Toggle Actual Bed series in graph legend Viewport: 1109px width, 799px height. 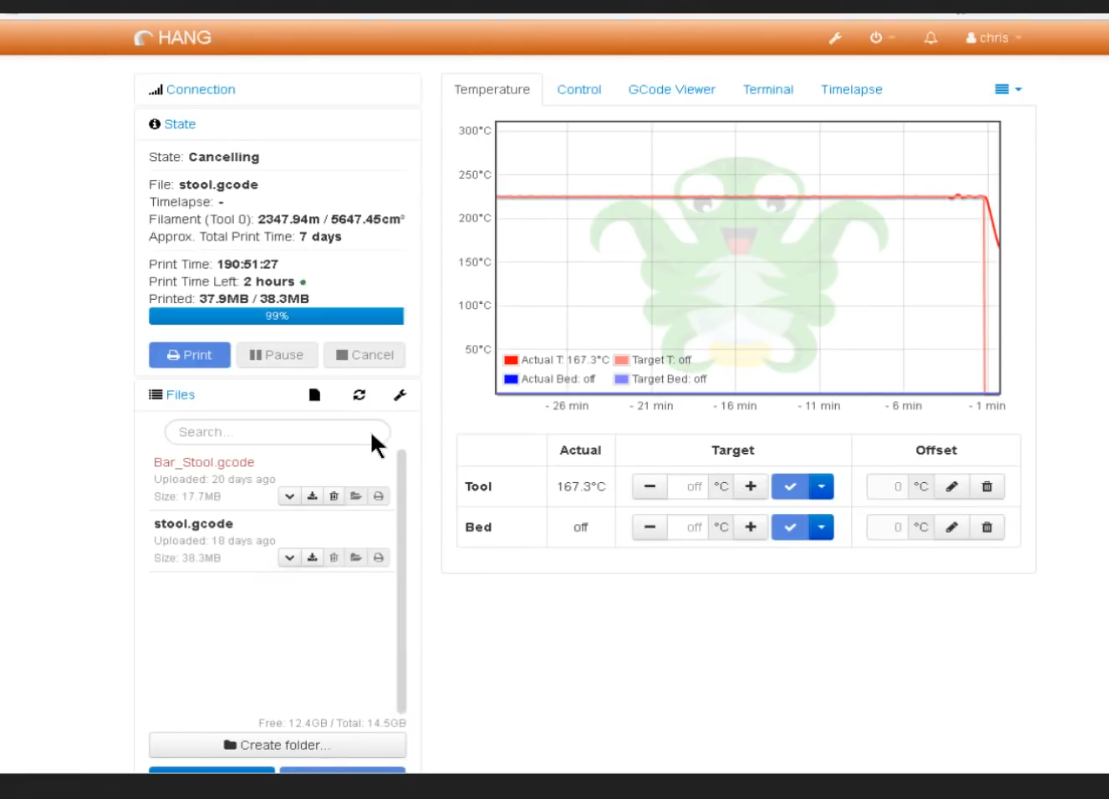[550, 379]
